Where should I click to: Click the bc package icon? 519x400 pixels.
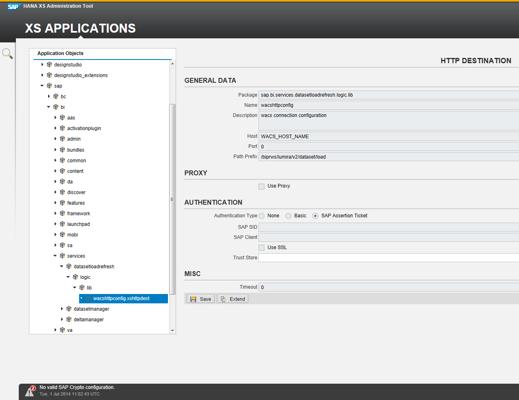pyautogui.click(x=56, y=96)
